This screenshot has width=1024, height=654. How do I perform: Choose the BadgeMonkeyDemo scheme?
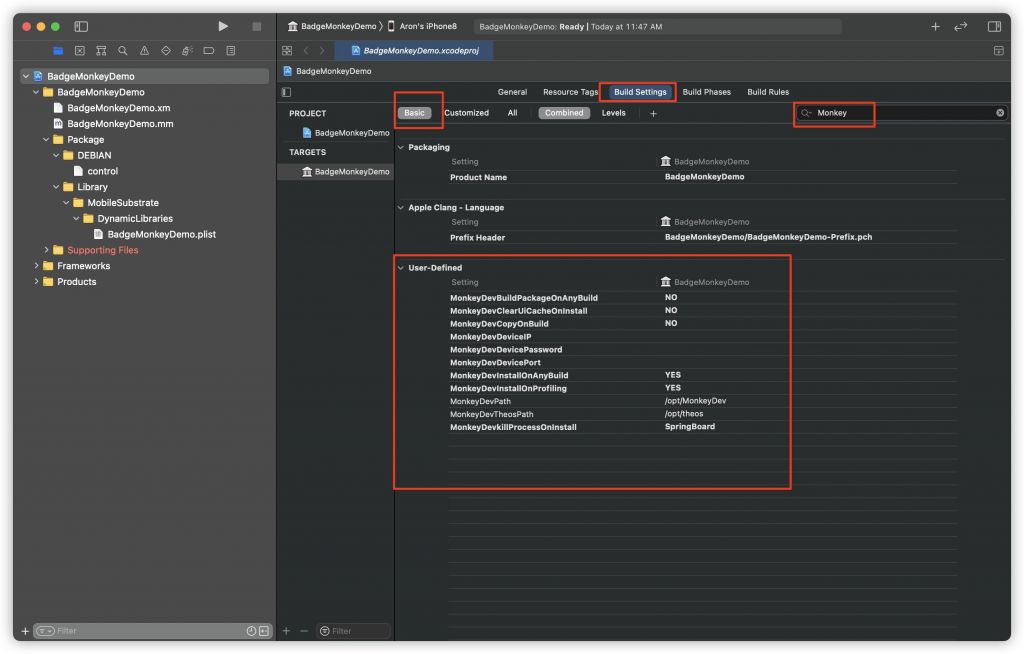[x=332, y=26]
